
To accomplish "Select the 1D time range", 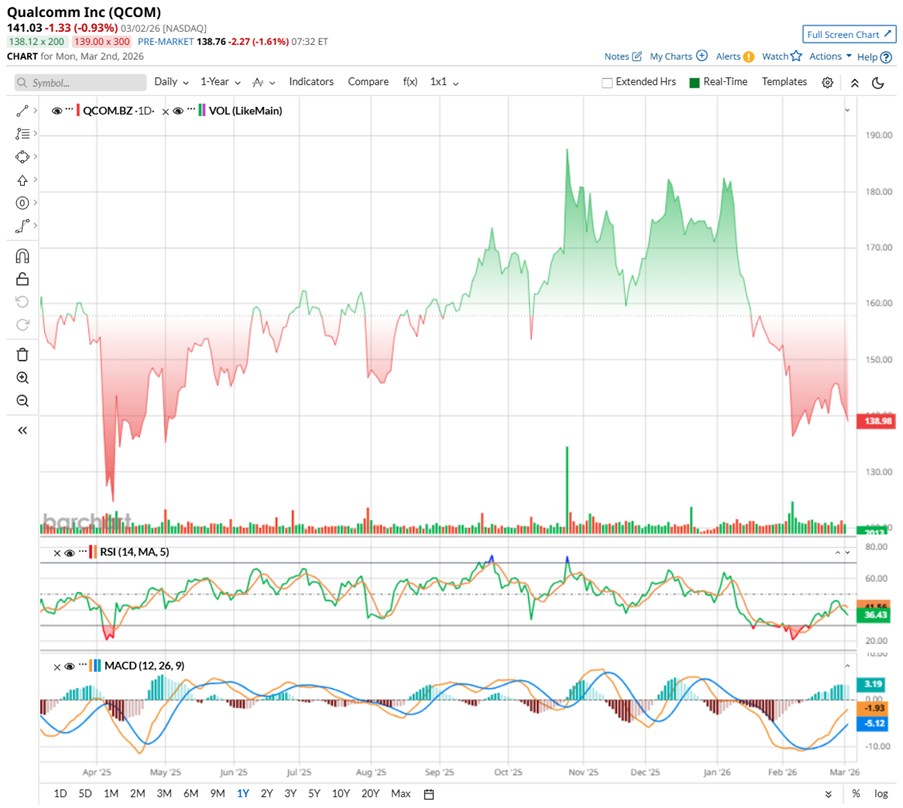I will pyautogui.click(x=60, y=794).
